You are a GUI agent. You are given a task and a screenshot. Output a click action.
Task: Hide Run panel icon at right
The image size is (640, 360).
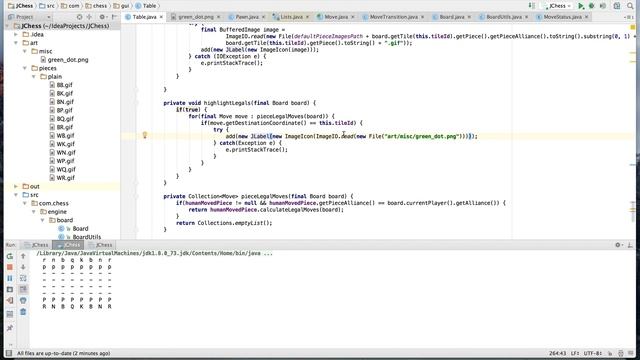pos(630,245)
